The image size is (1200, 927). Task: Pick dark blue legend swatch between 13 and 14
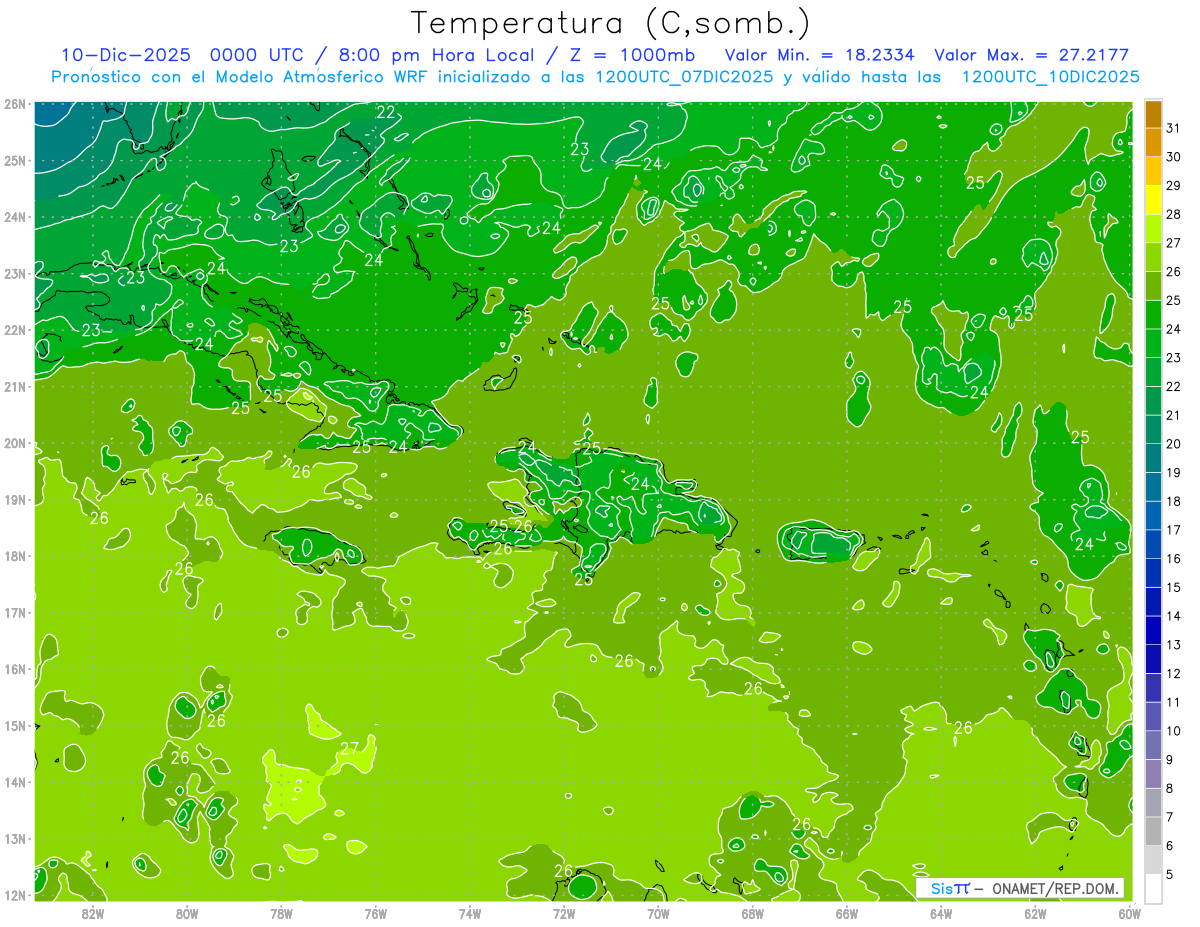1153,630
